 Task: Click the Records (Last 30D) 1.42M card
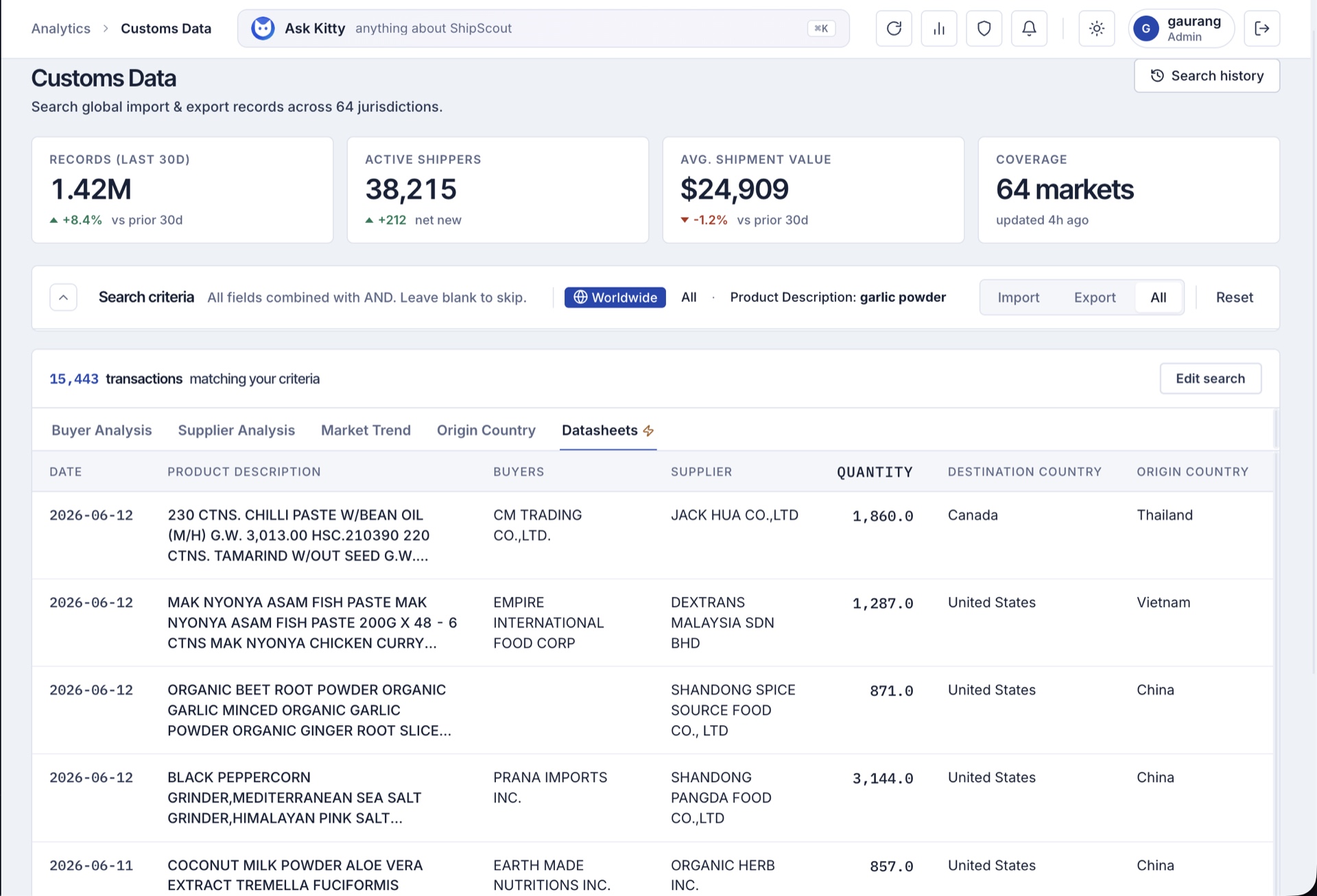click(x=182, y=190)
